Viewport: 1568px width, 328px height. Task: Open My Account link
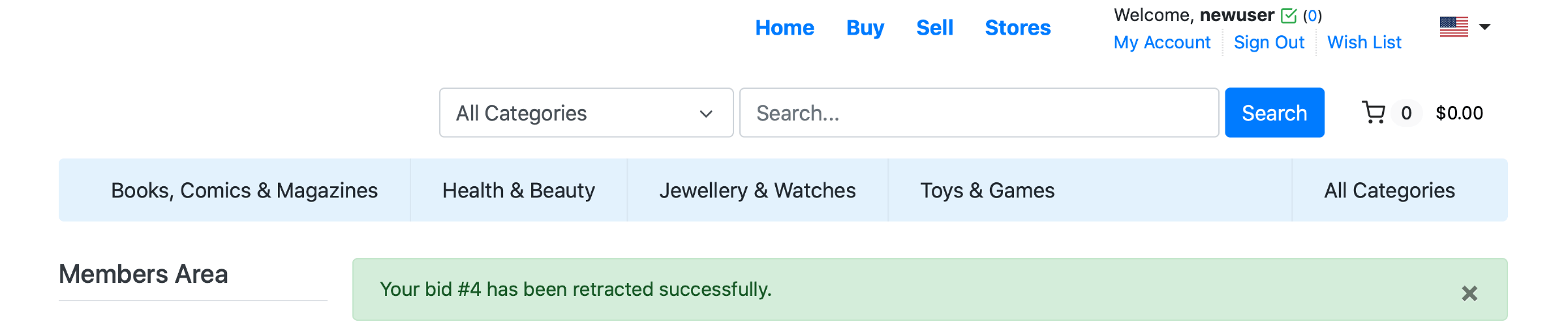1162,42
